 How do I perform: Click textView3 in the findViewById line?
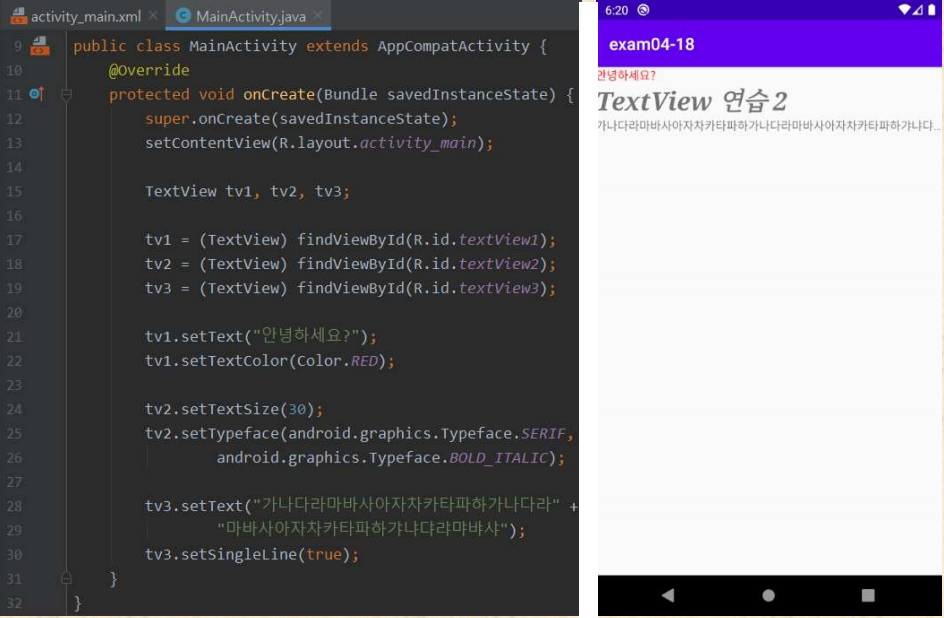(x=498, y=288)
